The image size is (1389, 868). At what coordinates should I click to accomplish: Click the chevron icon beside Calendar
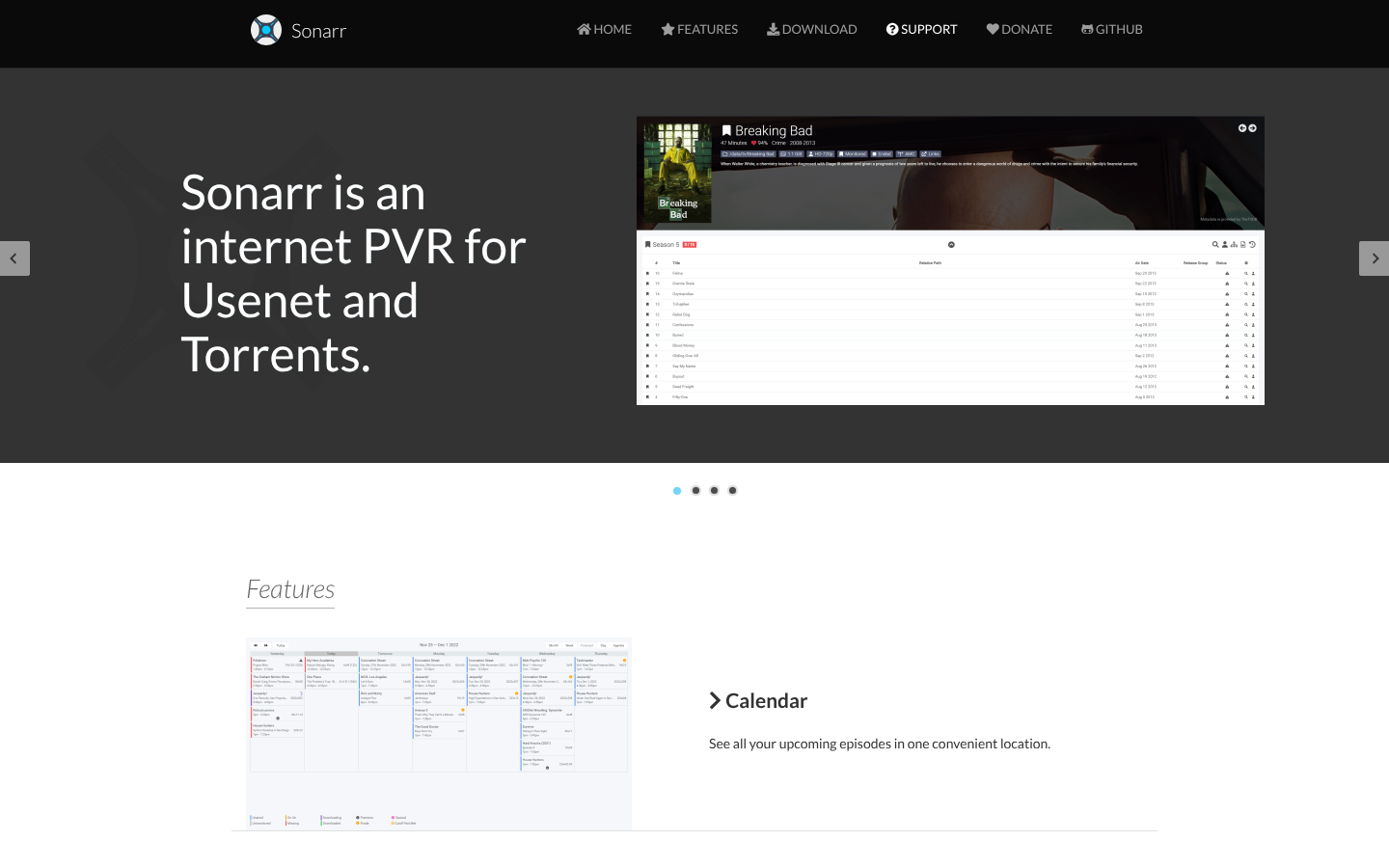pos(715,701)
